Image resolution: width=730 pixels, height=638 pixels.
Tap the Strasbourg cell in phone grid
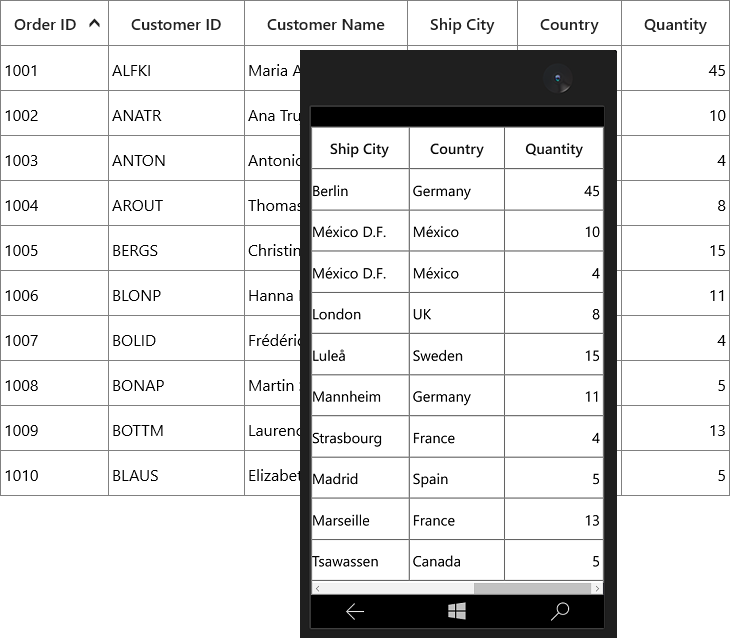(360, 436)
